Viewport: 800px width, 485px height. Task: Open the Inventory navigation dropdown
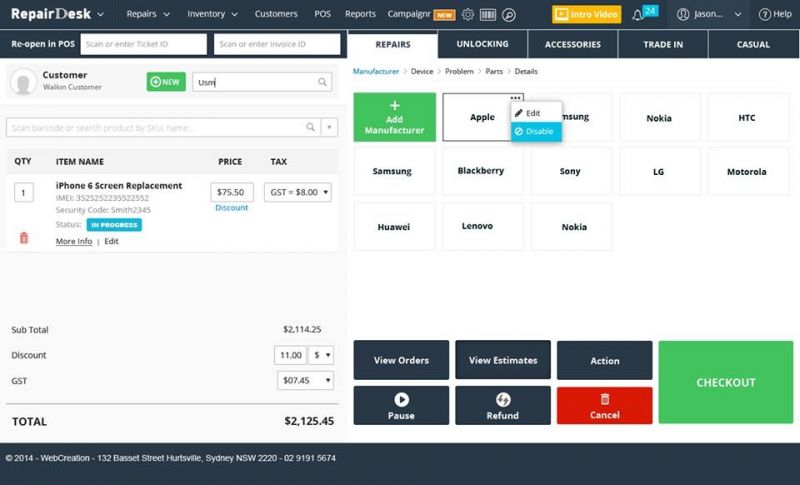(x=212, y=14)
